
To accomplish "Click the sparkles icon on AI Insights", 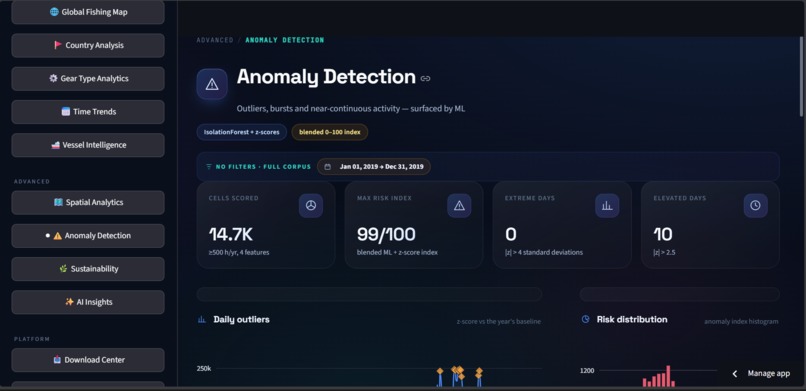I will point(69,302).
